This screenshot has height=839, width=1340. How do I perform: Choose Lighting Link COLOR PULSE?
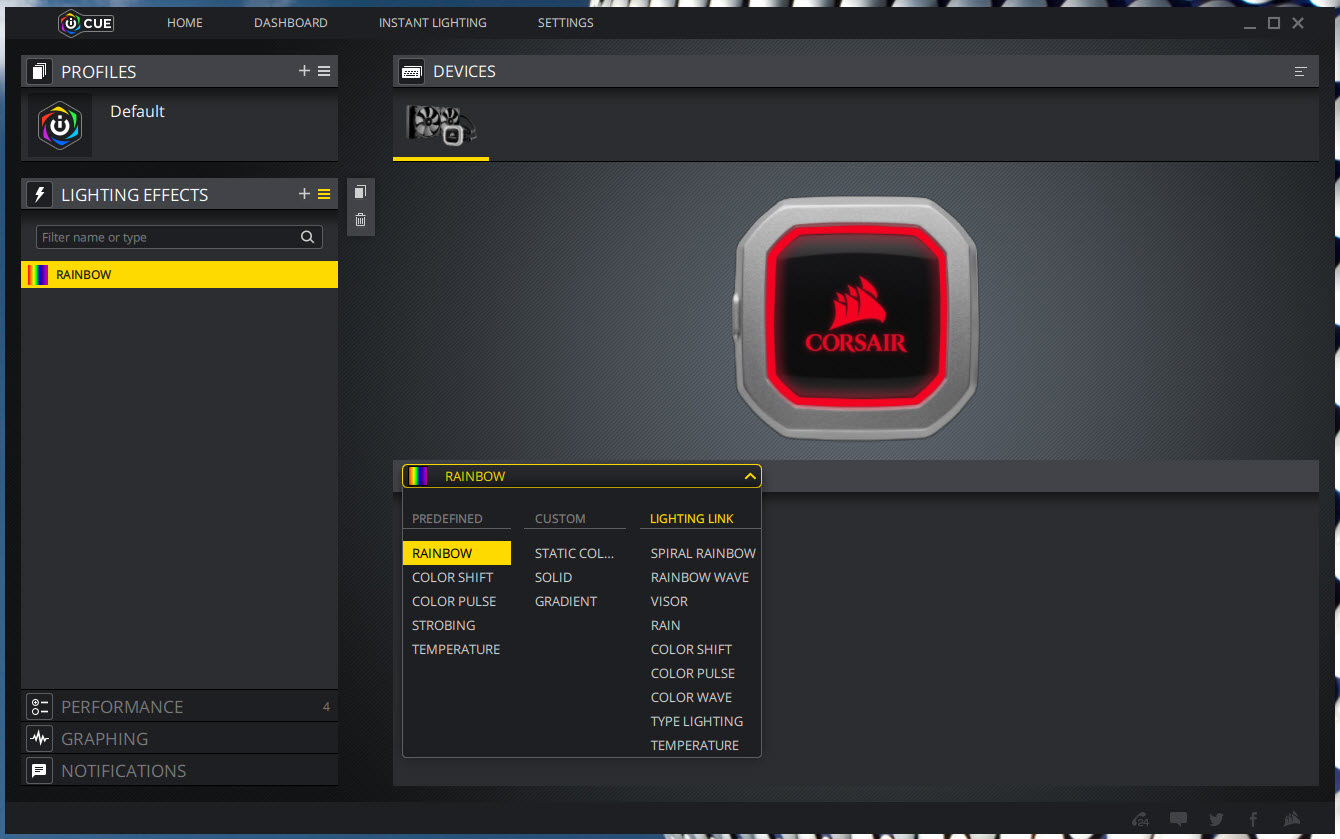[x=693, y=673]
